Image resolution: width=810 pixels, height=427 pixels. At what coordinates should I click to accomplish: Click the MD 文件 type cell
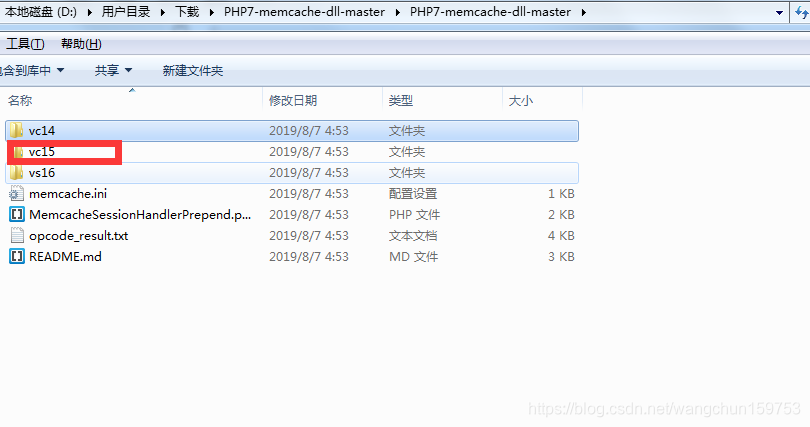413,257
